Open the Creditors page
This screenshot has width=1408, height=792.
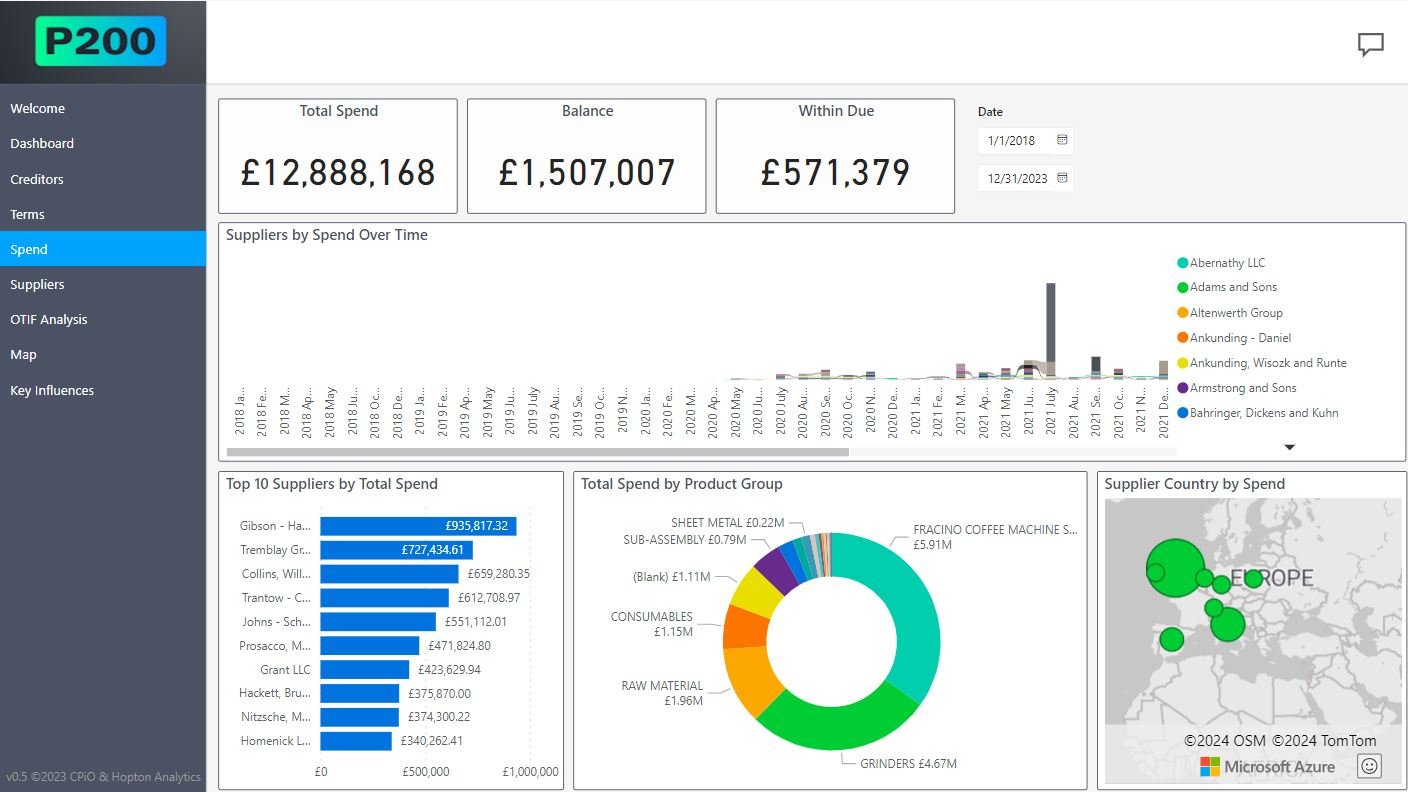pos(36,179)
